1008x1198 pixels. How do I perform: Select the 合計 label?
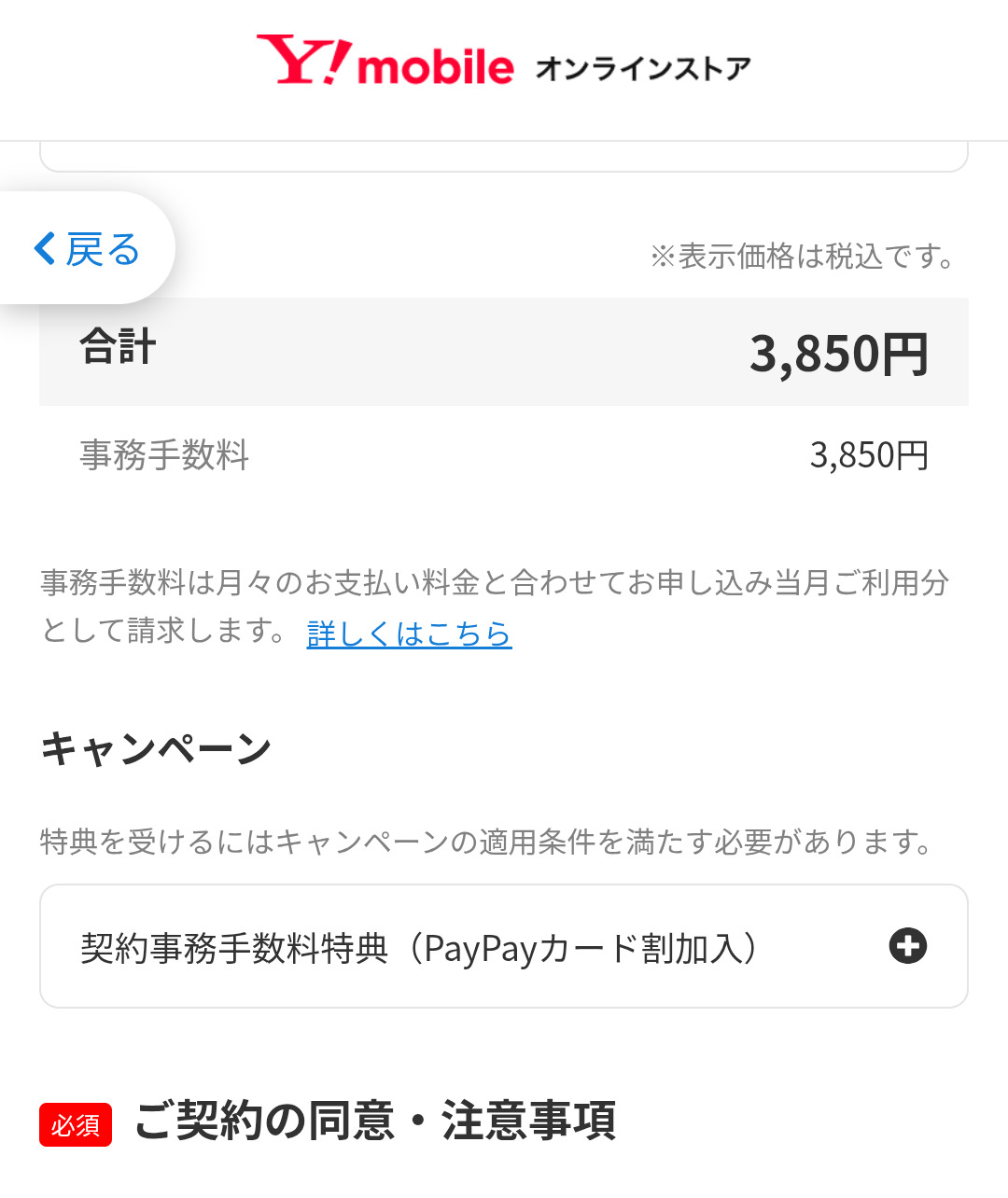[x=119, y=347]
